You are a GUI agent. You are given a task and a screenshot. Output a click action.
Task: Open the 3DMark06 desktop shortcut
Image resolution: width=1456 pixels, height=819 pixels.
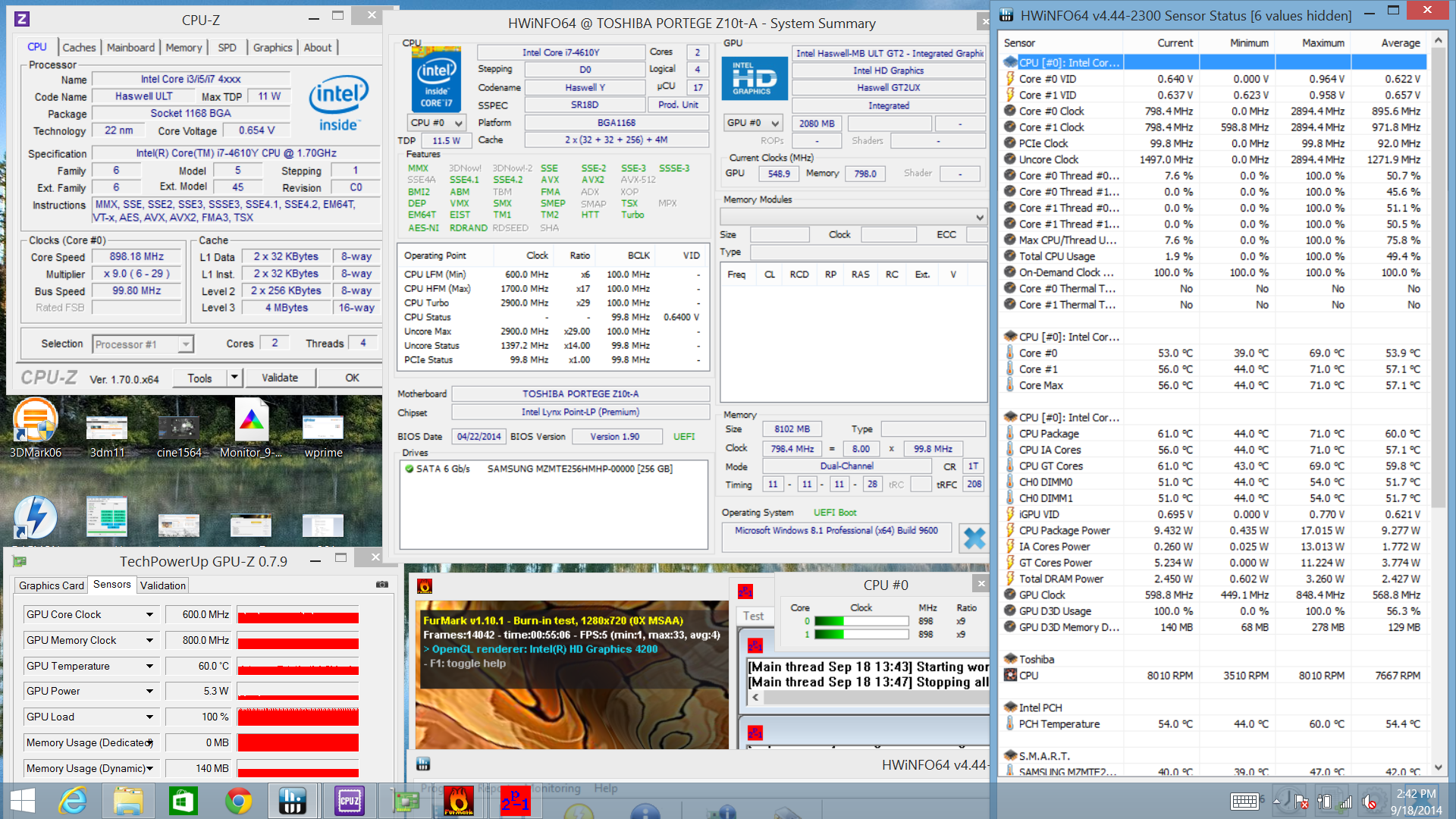(x=35, y=428)
